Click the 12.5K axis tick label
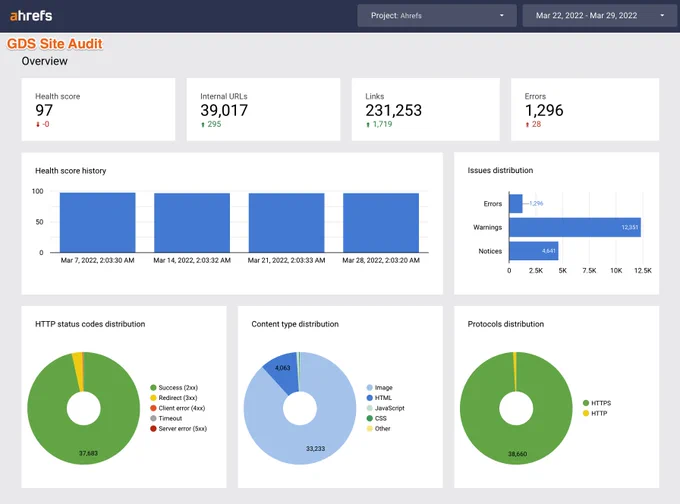Image resolution: width=680 pixels, height=504 pixels. point(643,271)
